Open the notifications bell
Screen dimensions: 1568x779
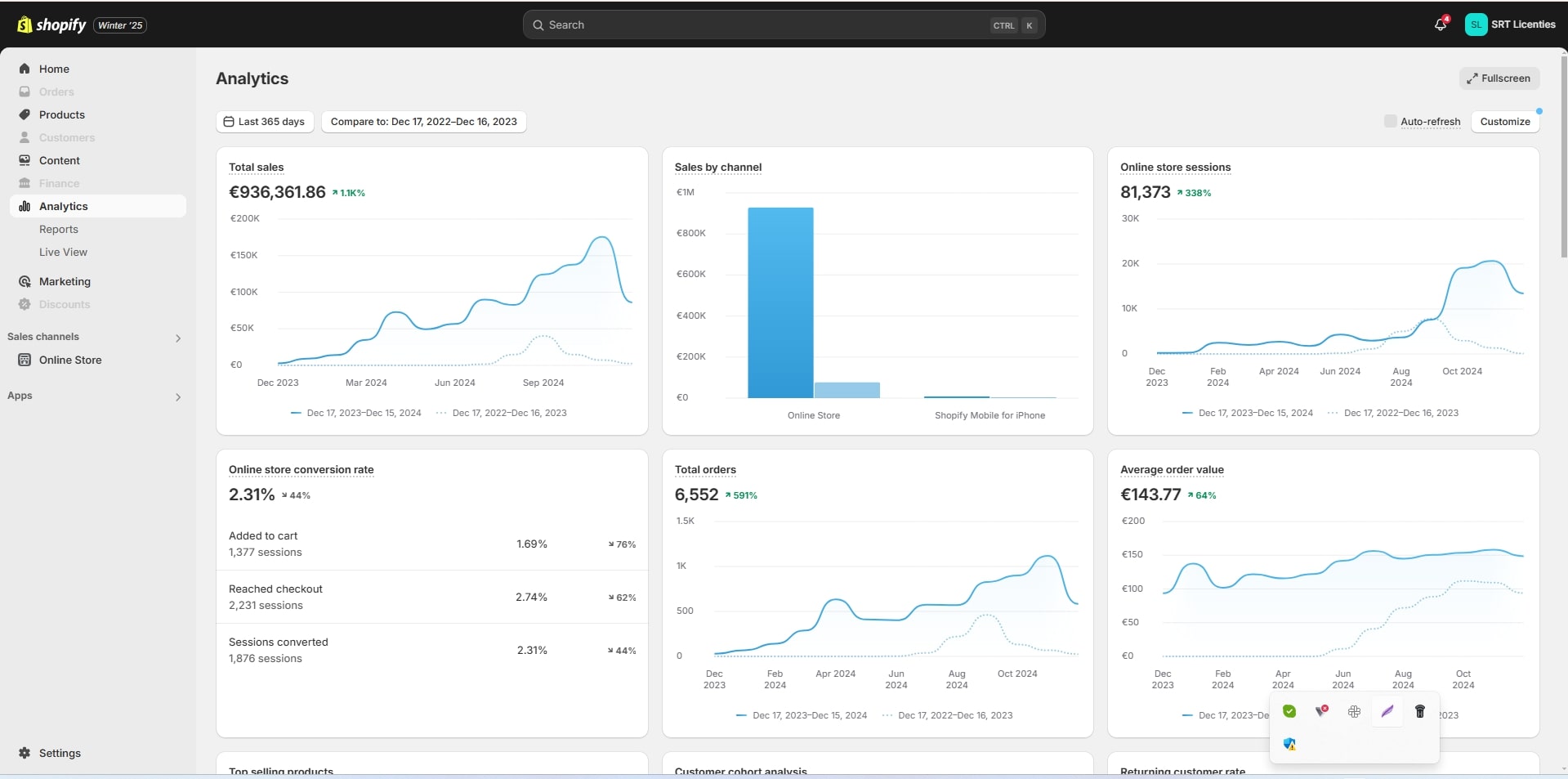[1440, 25]
